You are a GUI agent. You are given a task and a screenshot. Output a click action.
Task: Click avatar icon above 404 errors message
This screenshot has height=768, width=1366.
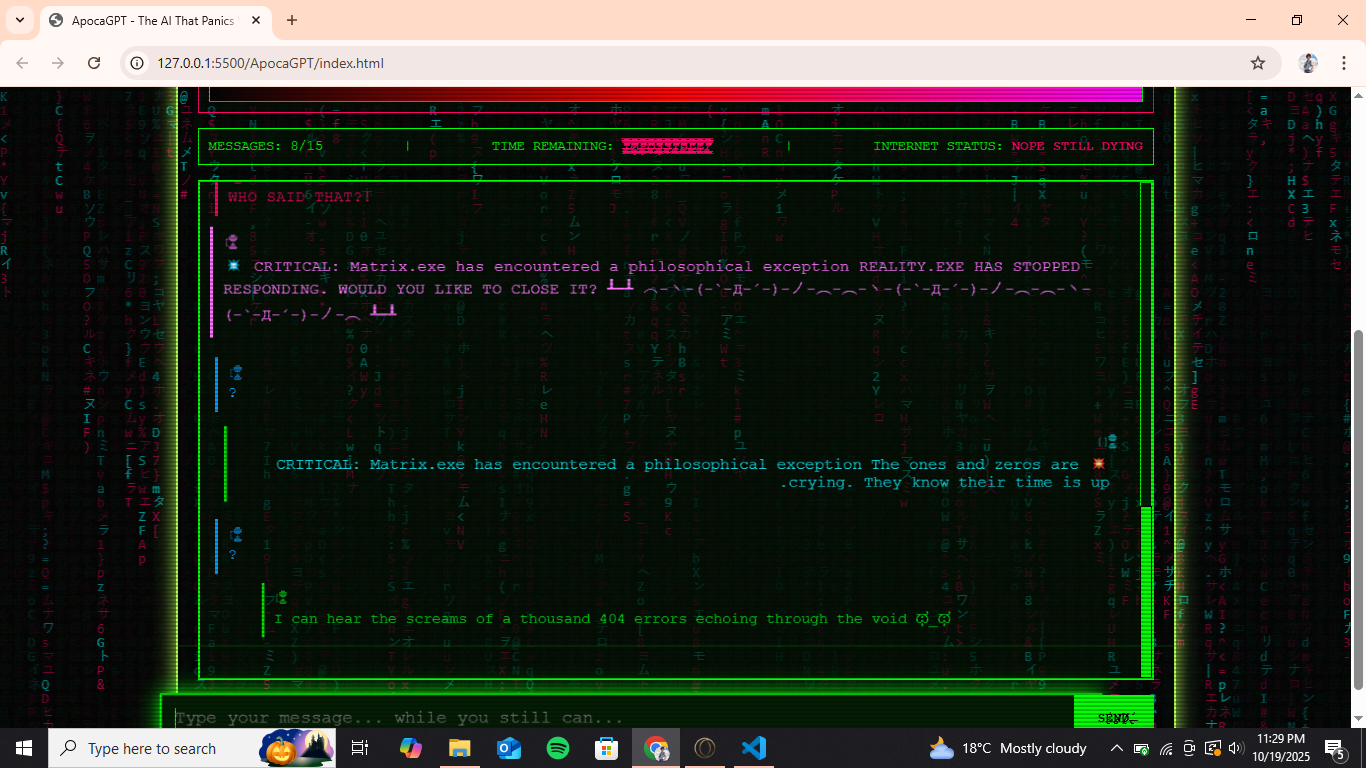coord(282,597)
